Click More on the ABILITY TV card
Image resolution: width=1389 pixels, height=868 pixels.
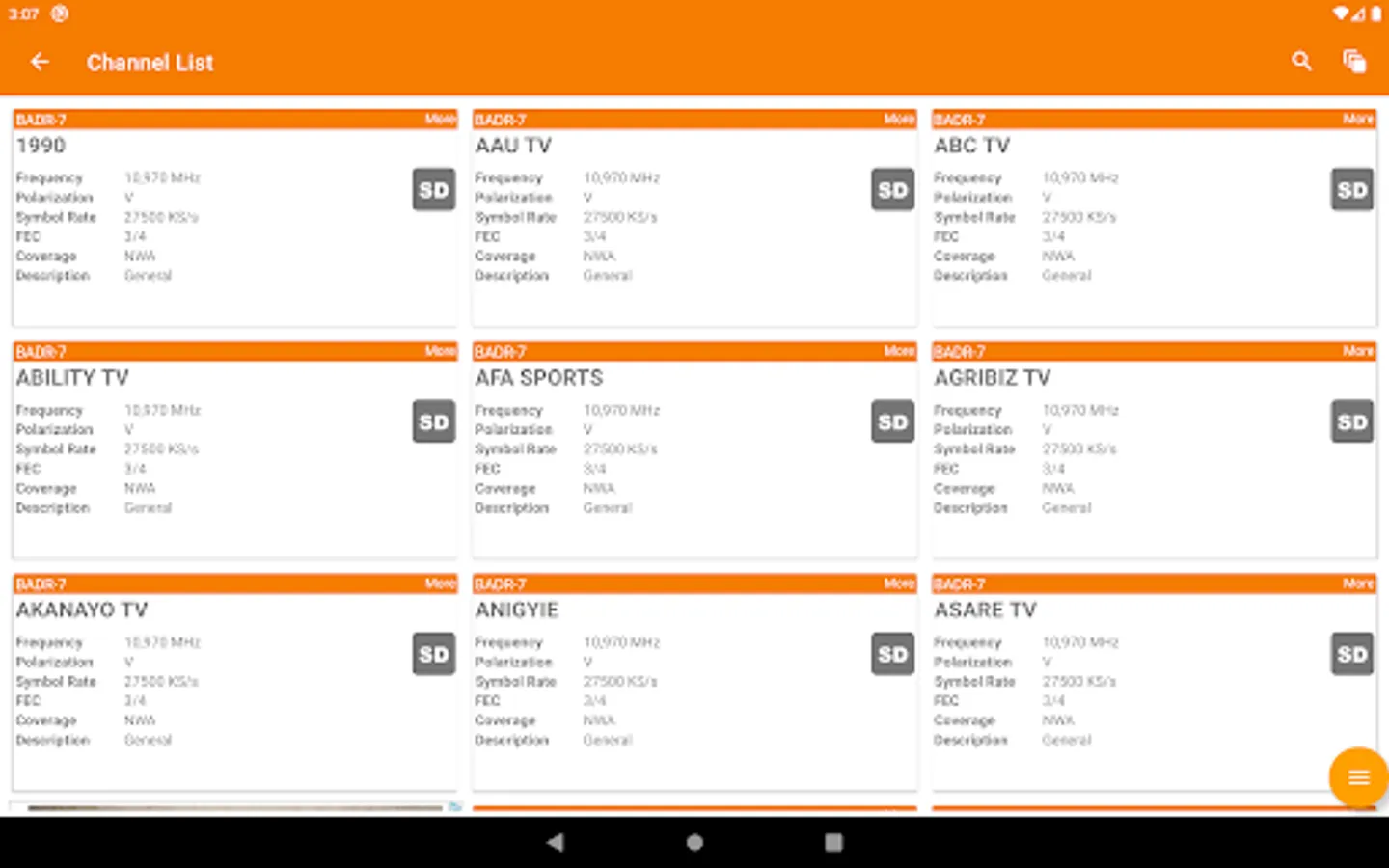pyautogui.click(x=441, y=351)
